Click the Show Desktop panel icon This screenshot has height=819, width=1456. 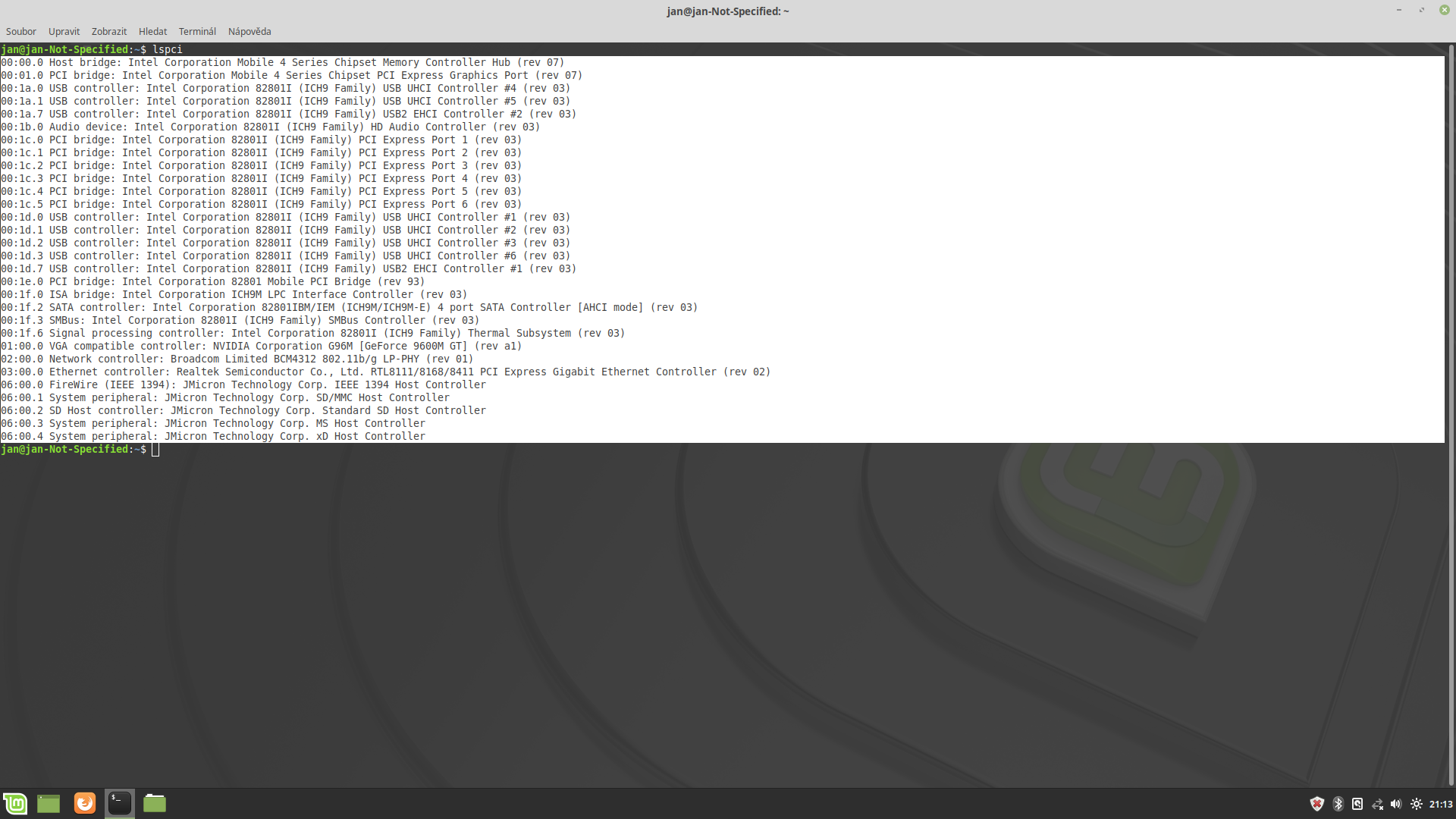click(49, 803)
